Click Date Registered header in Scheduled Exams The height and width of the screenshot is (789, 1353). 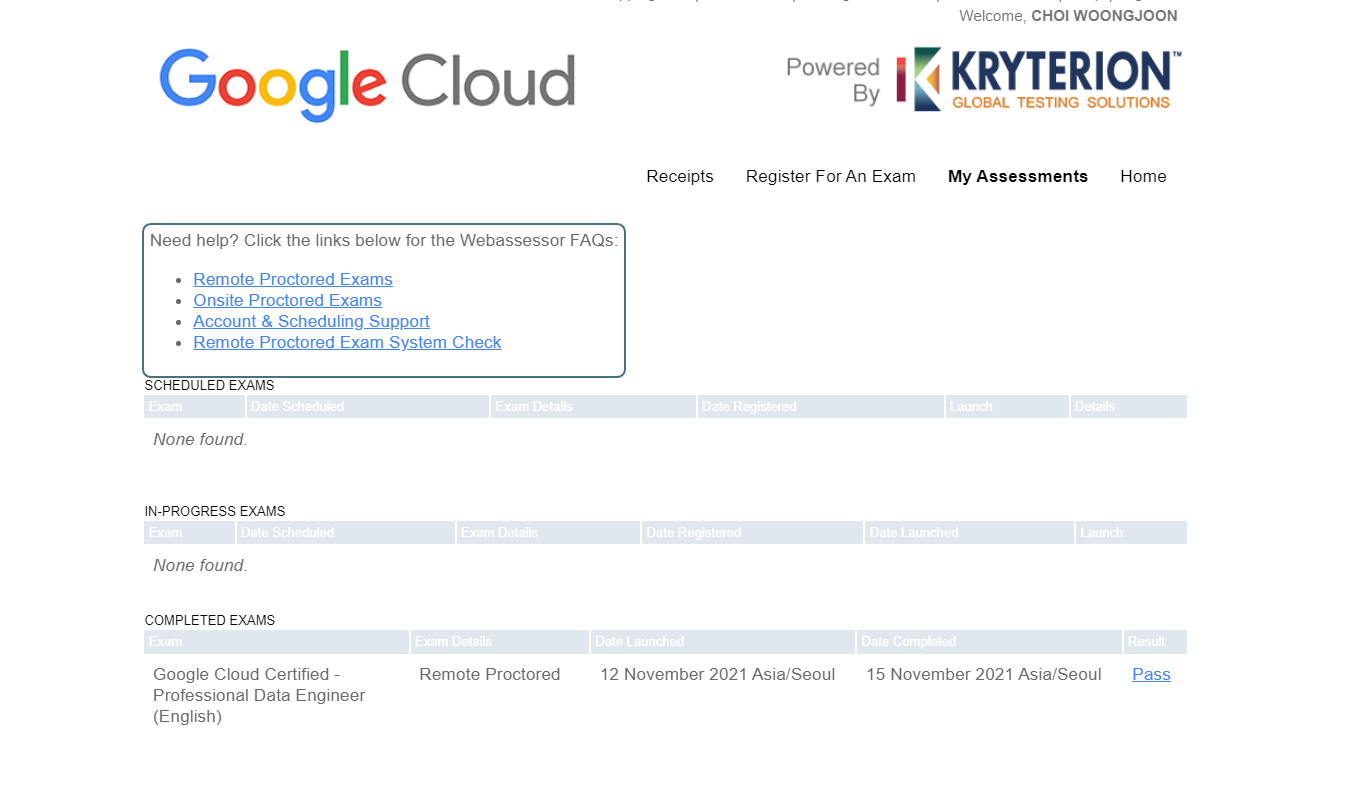coord(821,406)
